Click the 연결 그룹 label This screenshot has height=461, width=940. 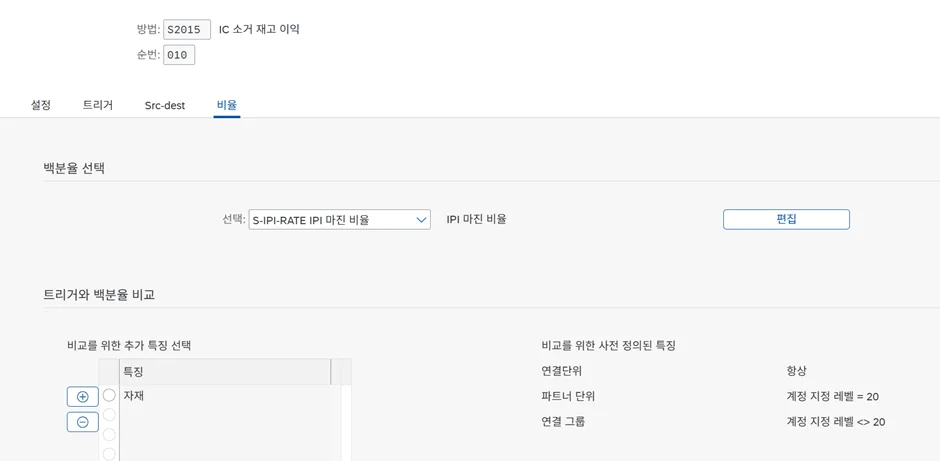click(563, 422)
